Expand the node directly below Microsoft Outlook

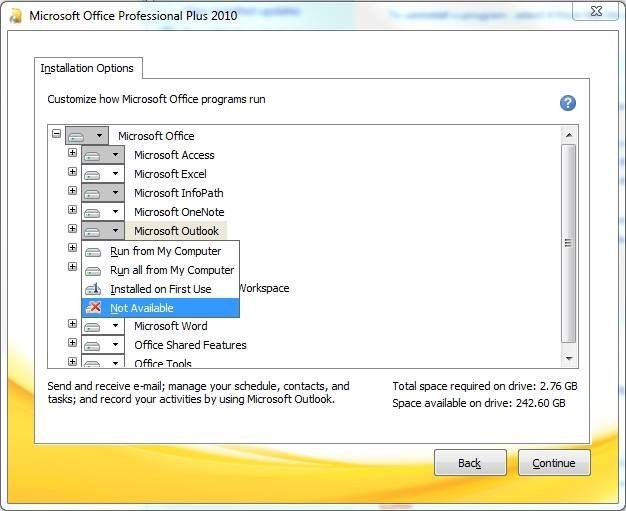[72, 248]
